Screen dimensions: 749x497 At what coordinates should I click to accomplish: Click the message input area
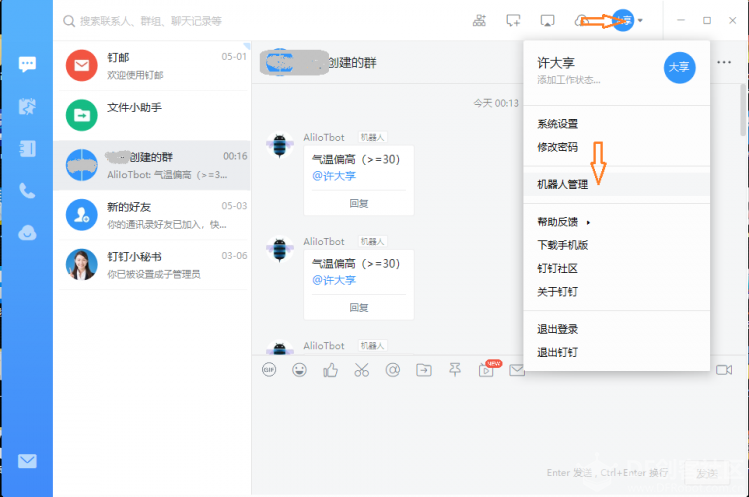(x=497, y=421)
